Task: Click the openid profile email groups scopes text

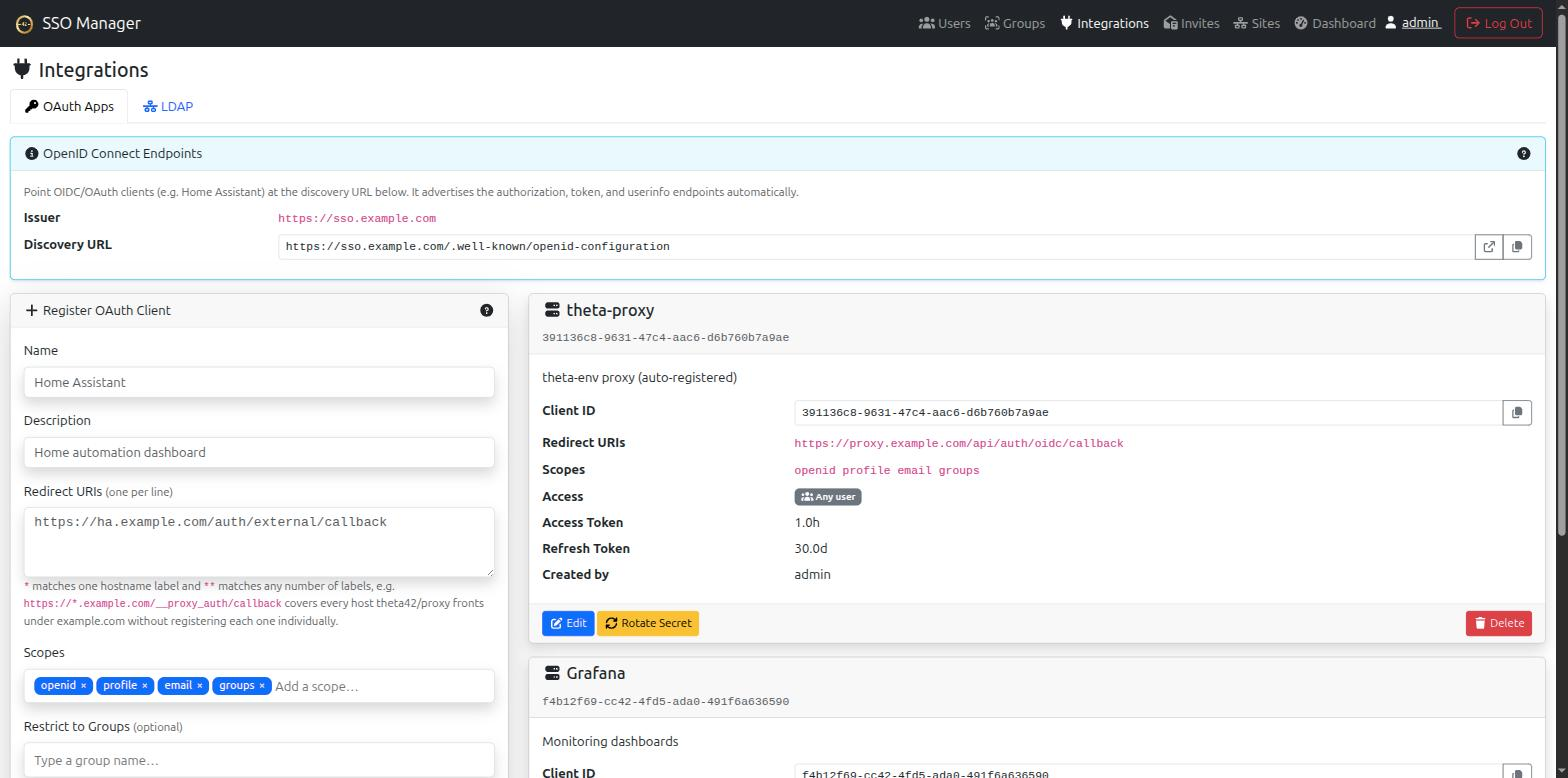Action: [x=887, y=470]
